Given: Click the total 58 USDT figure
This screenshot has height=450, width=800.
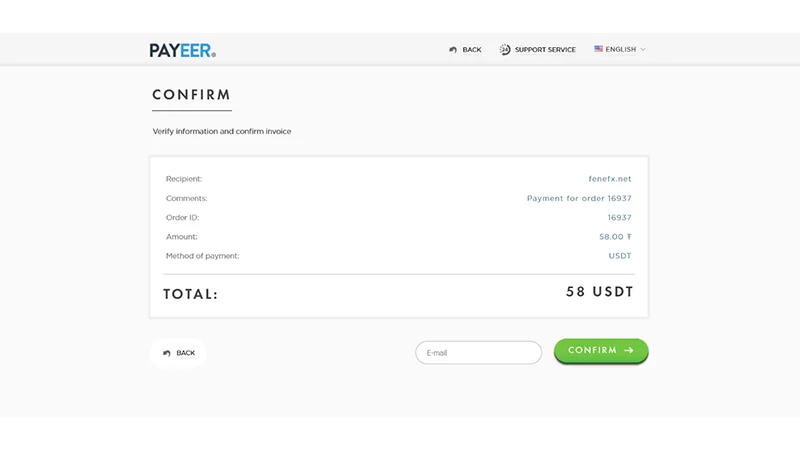Looking at the screenshot, I should pos(599,292).
